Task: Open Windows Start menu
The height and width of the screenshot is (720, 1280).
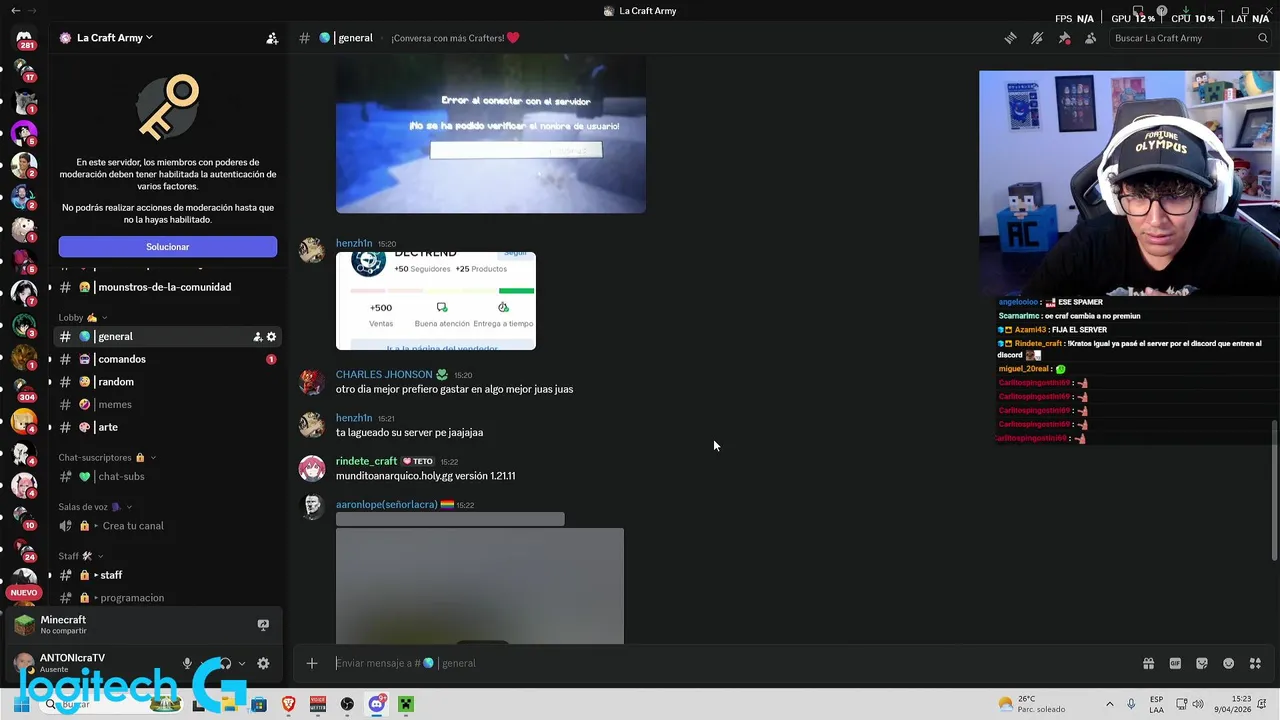Action: click(21, 704)
